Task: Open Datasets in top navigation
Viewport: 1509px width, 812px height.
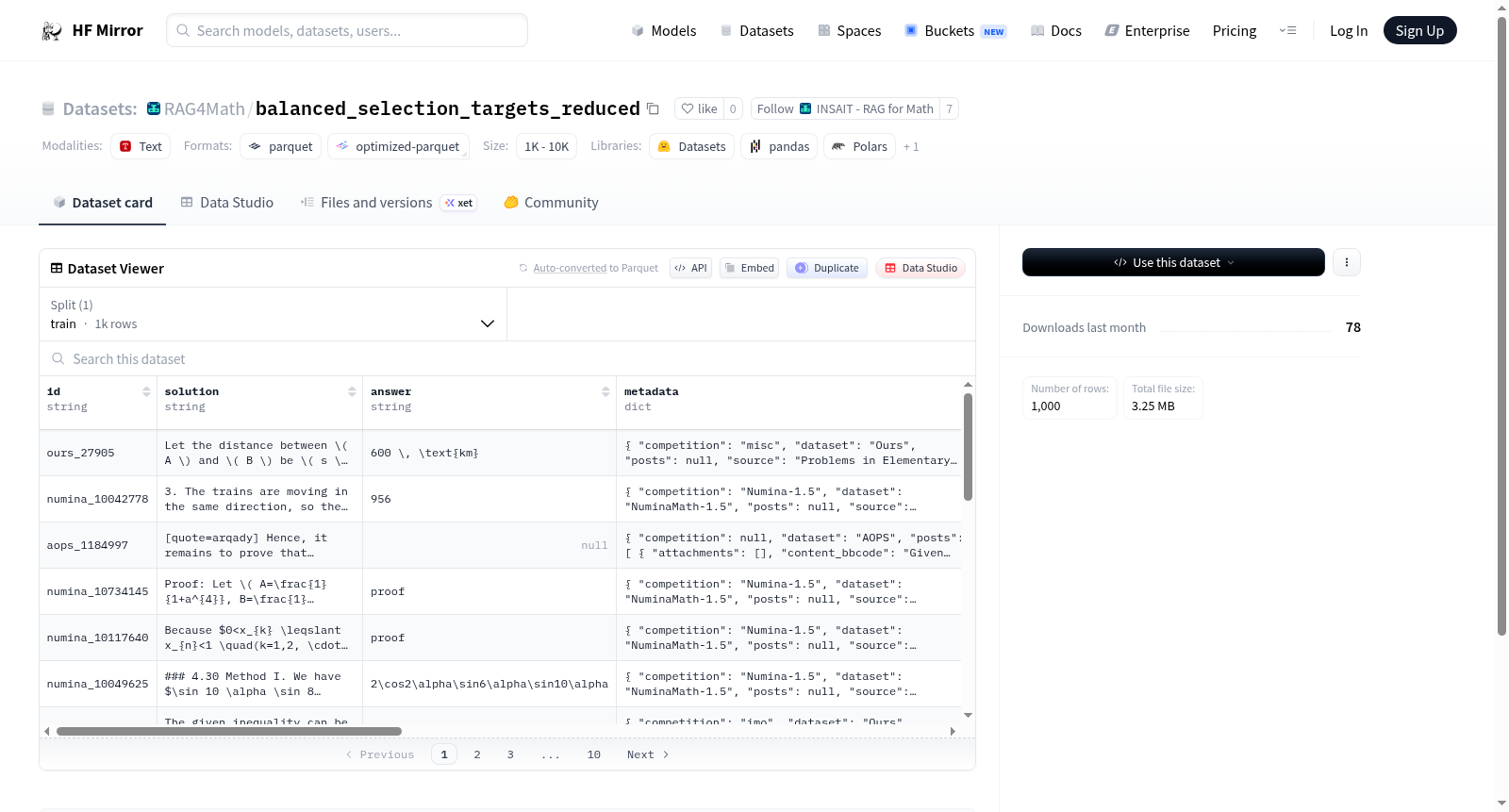Action: coord(756,31)
